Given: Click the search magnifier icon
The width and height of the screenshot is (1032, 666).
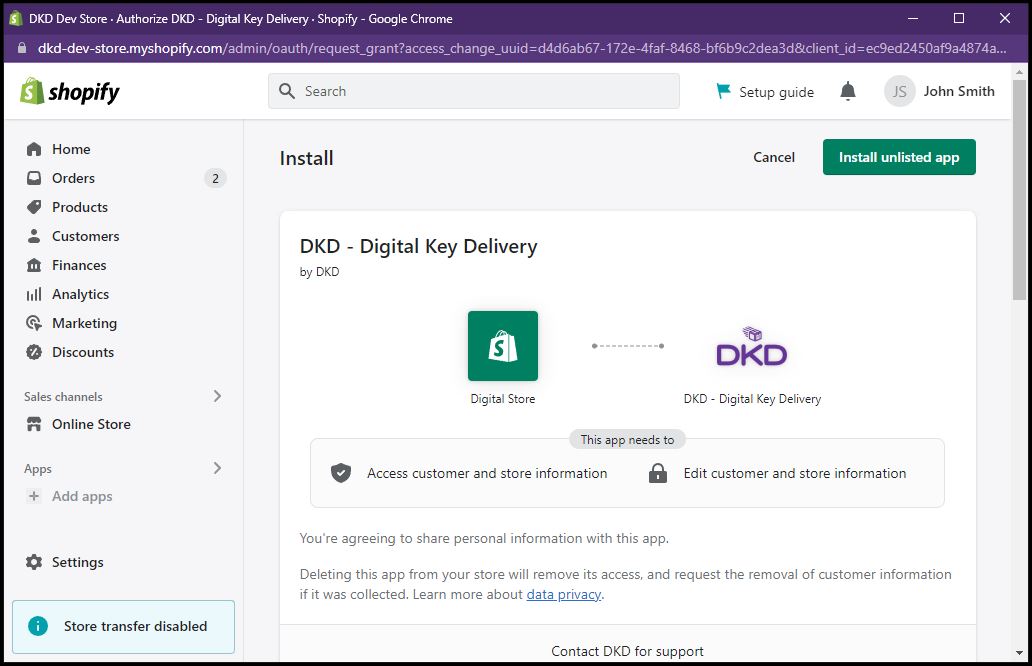Looking at the screenshot, I should point(287,91).
